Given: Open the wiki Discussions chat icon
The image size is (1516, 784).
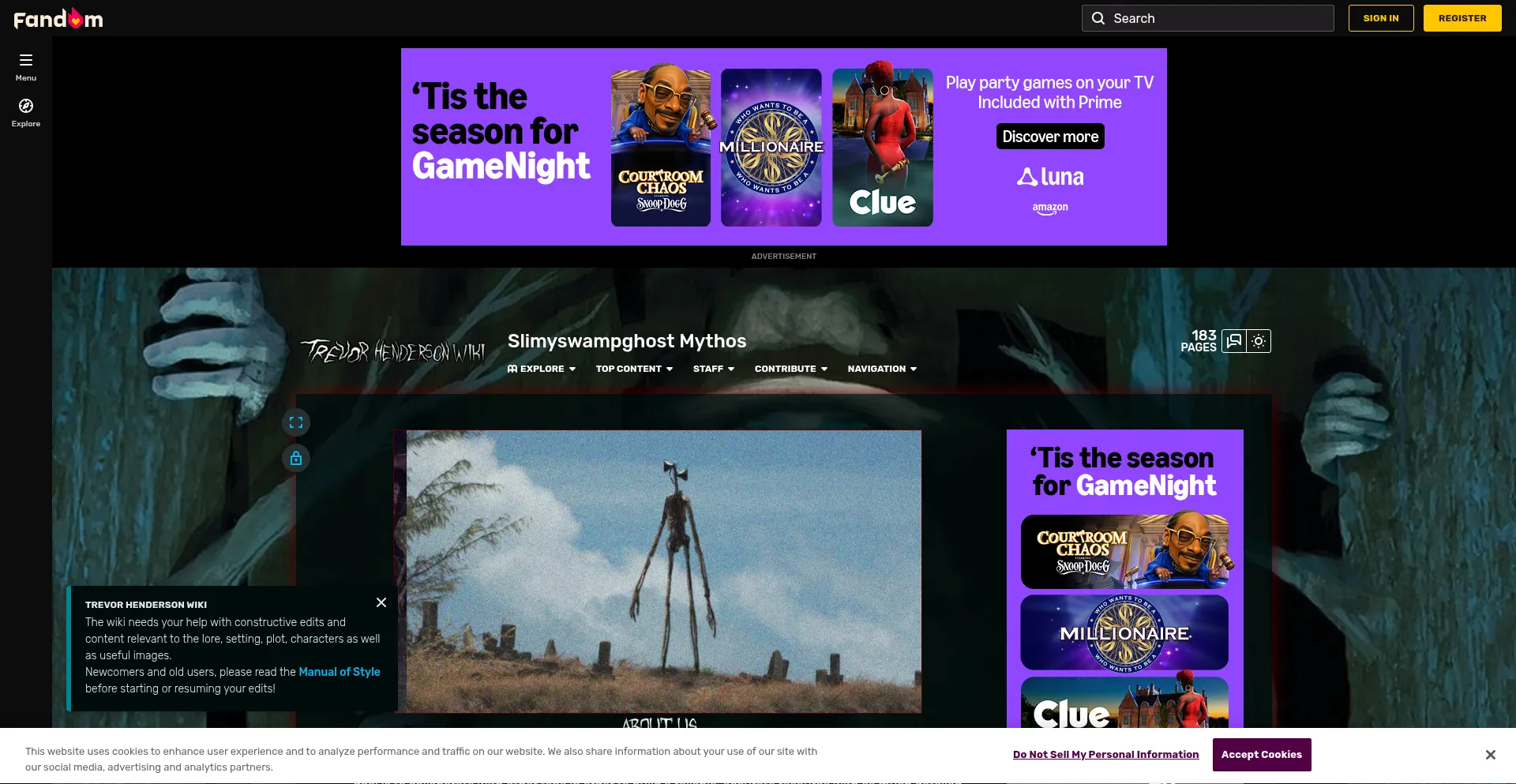Looking at the screenshot, I should 1233,341.
